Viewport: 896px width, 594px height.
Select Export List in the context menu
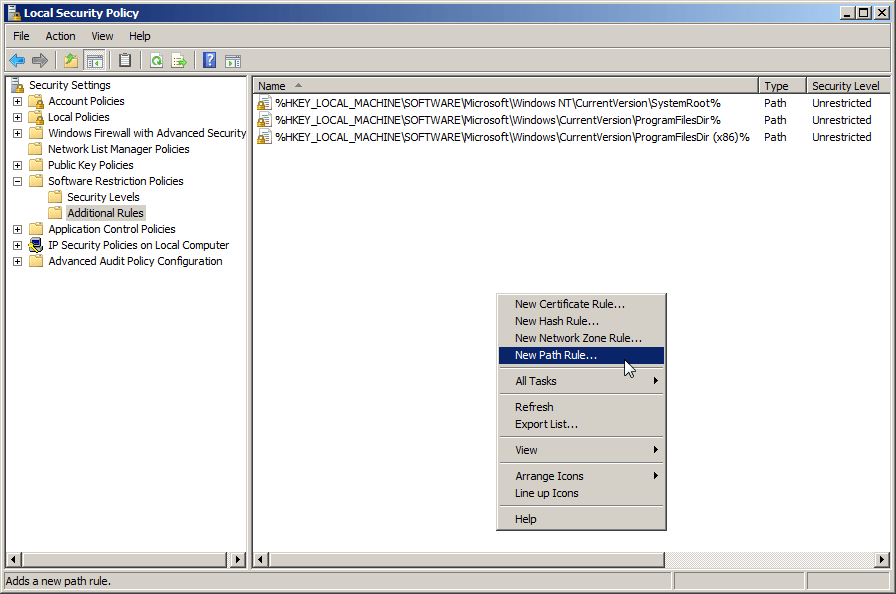[x=581, y=424]
